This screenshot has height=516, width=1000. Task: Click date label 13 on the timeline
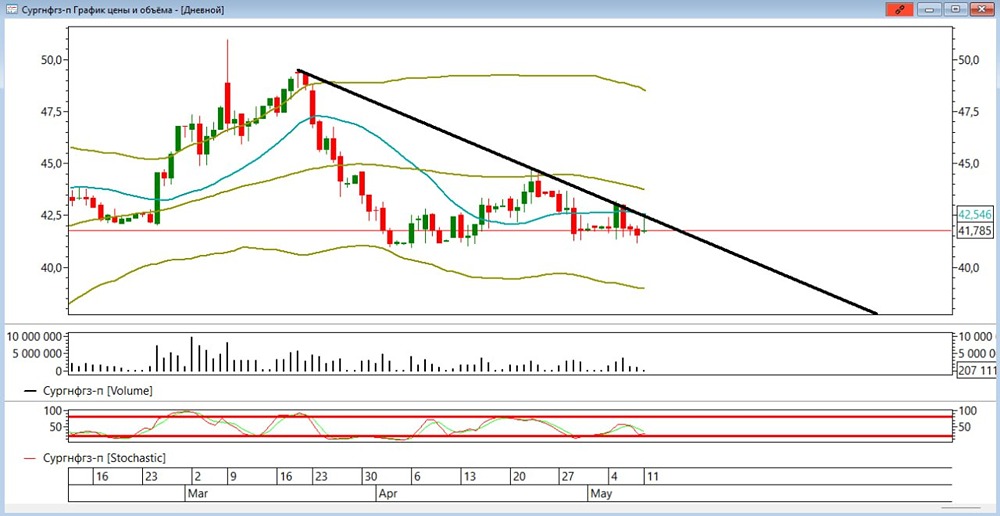coord(469,476)
